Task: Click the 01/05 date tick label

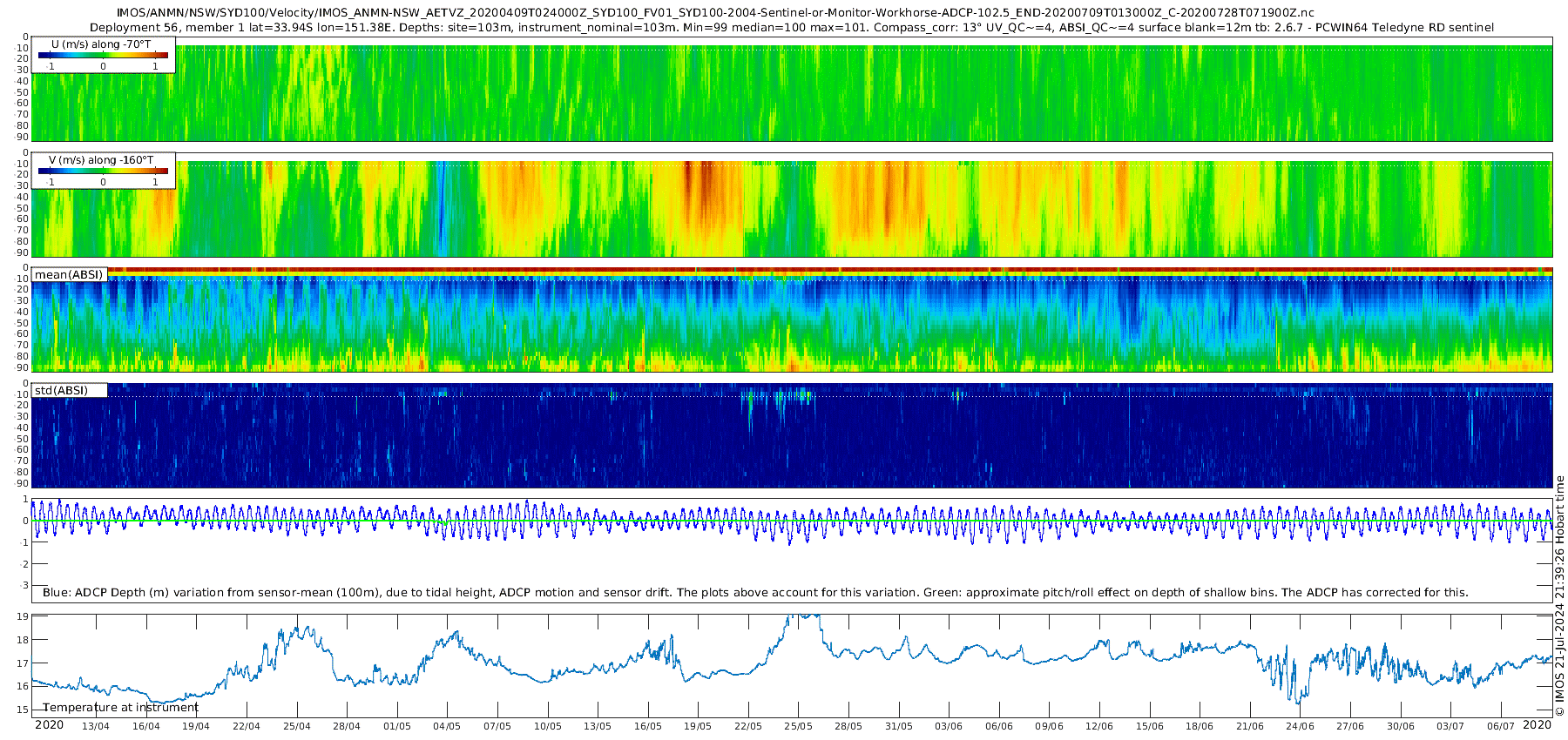Action: [x=397, y=726]
